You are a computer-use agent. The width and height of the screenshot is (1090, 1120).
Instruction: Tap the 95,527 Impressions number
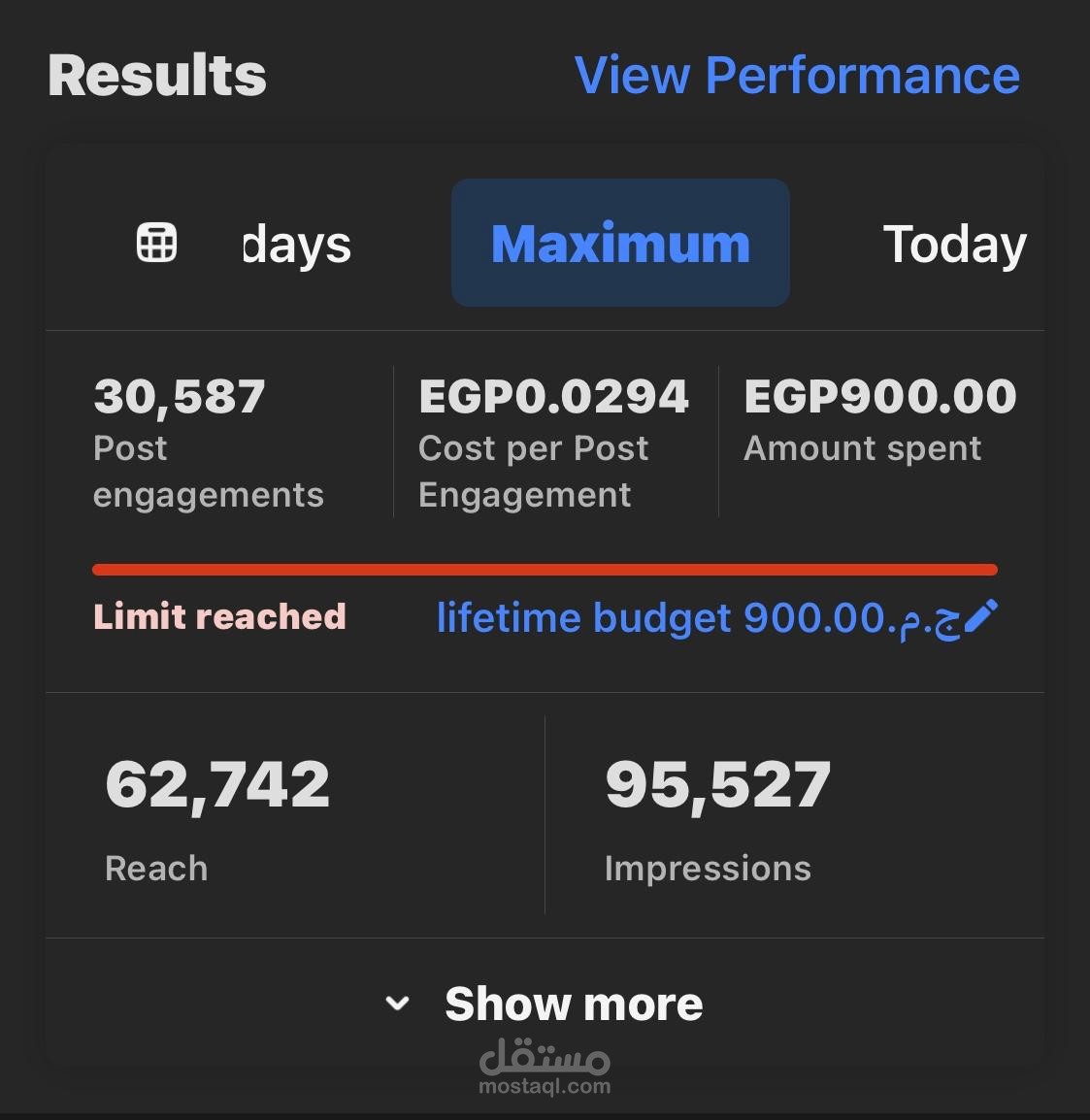(x=717, y=784)
